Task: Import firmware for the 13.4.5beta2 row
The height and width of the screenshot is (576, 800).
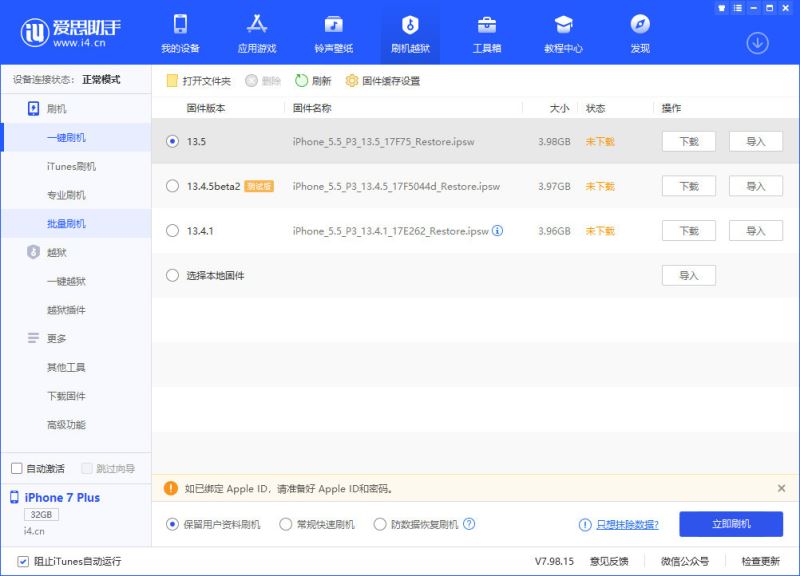Action: pyautogui.click(x=756, y=186)
